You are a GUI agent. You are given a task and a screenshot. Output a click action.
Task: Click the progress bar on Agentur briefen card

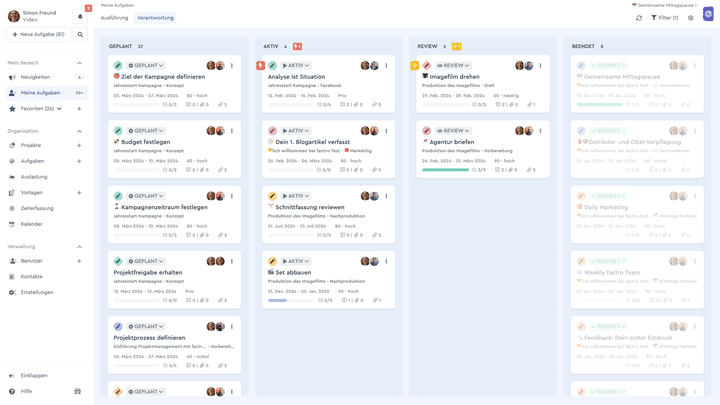pyautogui.click(x=445, y=170)
